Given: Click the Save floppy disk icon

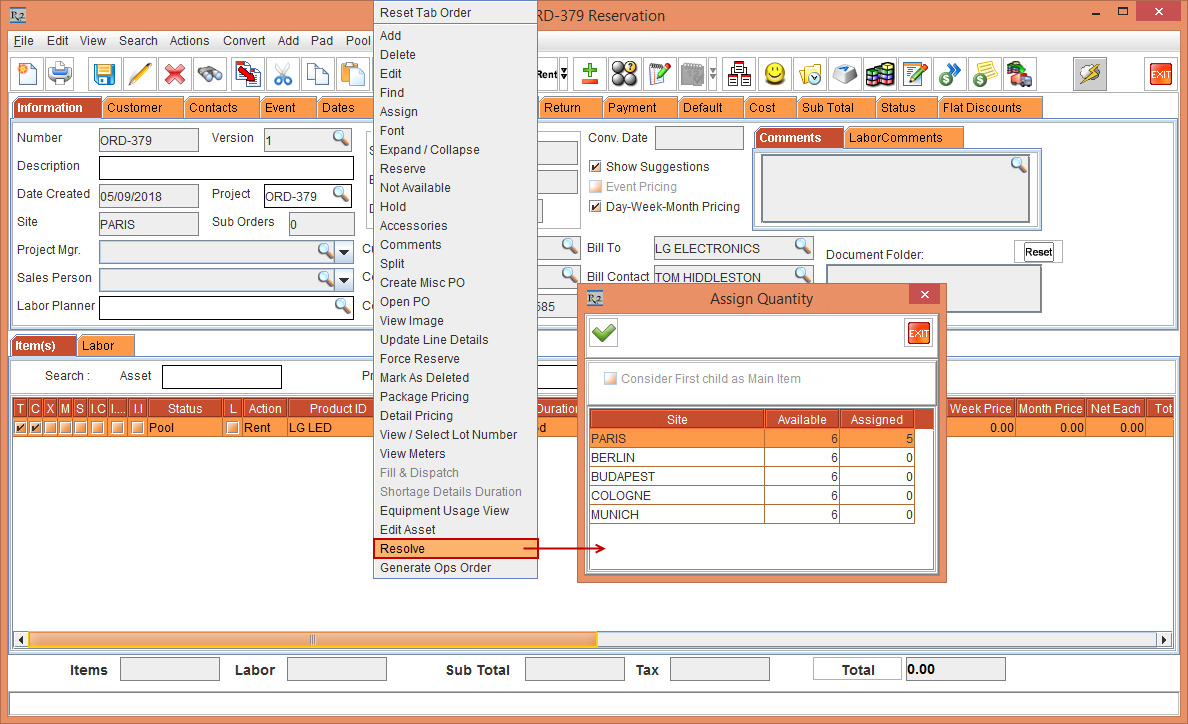Looking at the screenshot, I should [x=104, y=74].
